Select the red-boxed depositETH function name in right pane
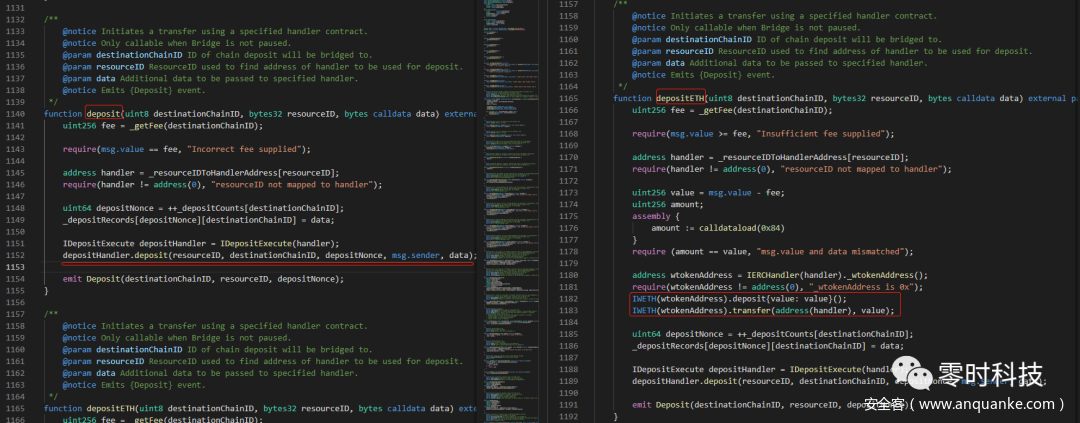Image resolution: width=1080 pixels, height=423 pixels. [x=680, y=98]
